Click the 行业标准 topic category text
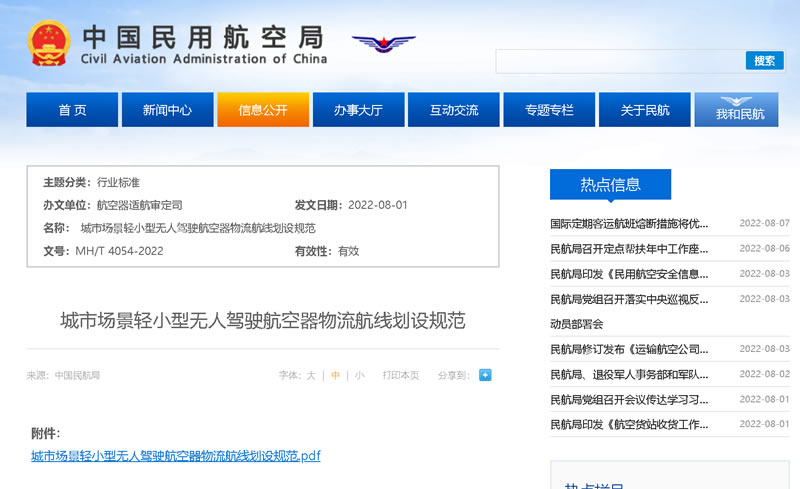800x489 pixels. [118, 182]
